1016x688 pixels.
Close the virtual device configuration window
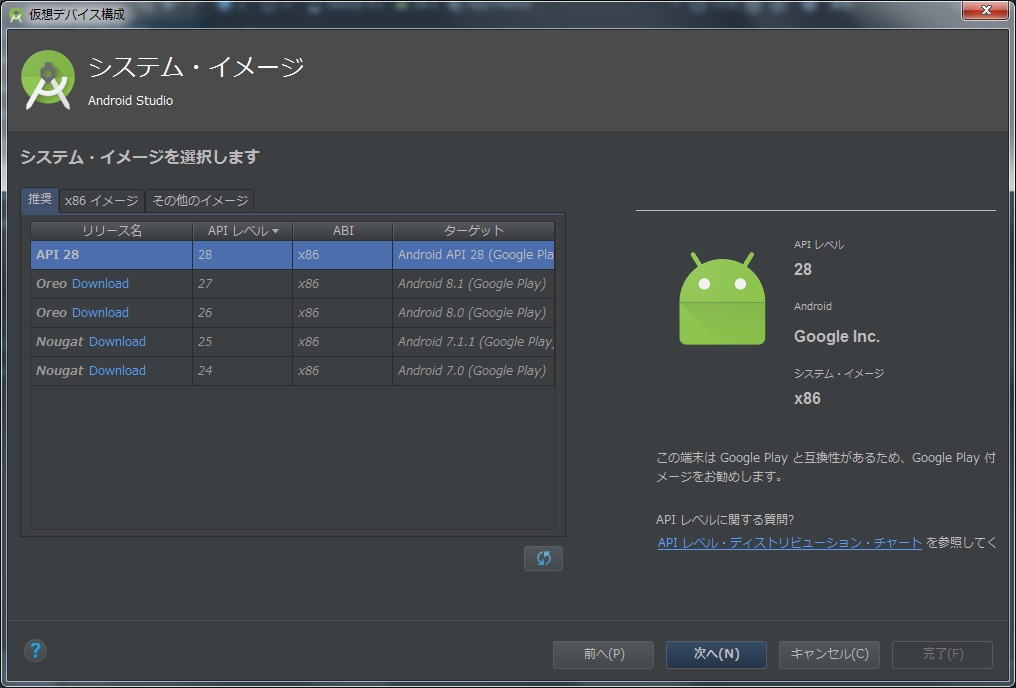point(986,11)
